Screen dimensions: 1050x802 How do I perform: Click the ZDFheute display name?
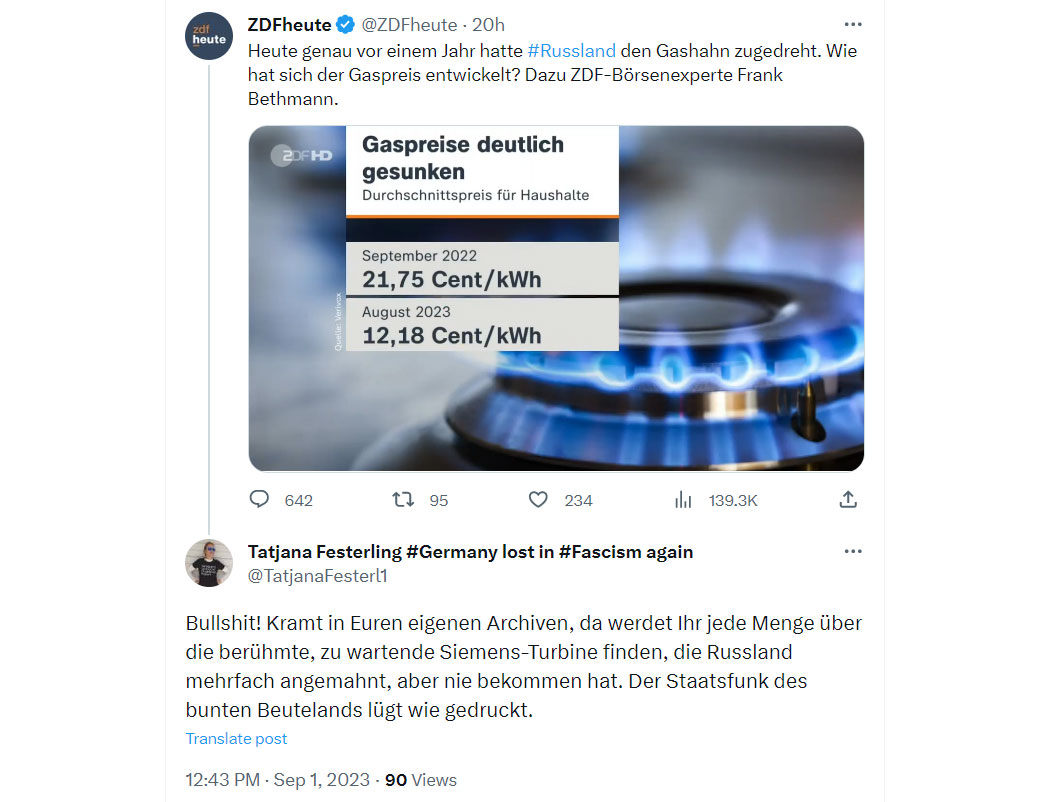click(x=289, y=25)
